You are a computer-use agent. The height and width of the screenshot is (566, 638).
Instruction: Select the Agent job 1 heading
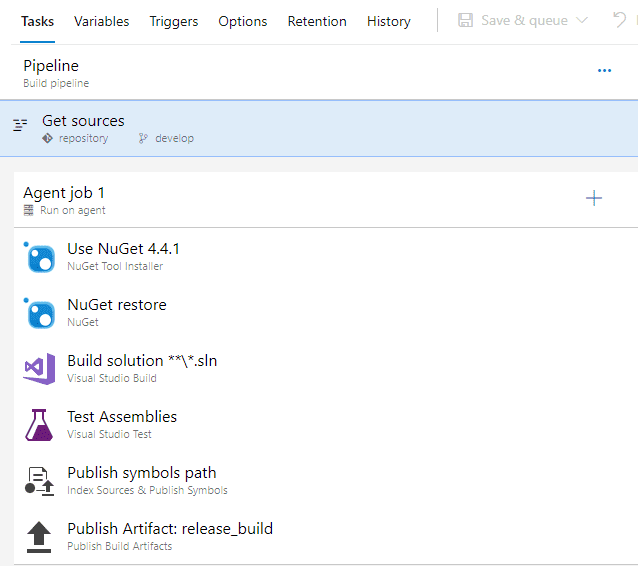pyautogui.click(x=64, y=193)
